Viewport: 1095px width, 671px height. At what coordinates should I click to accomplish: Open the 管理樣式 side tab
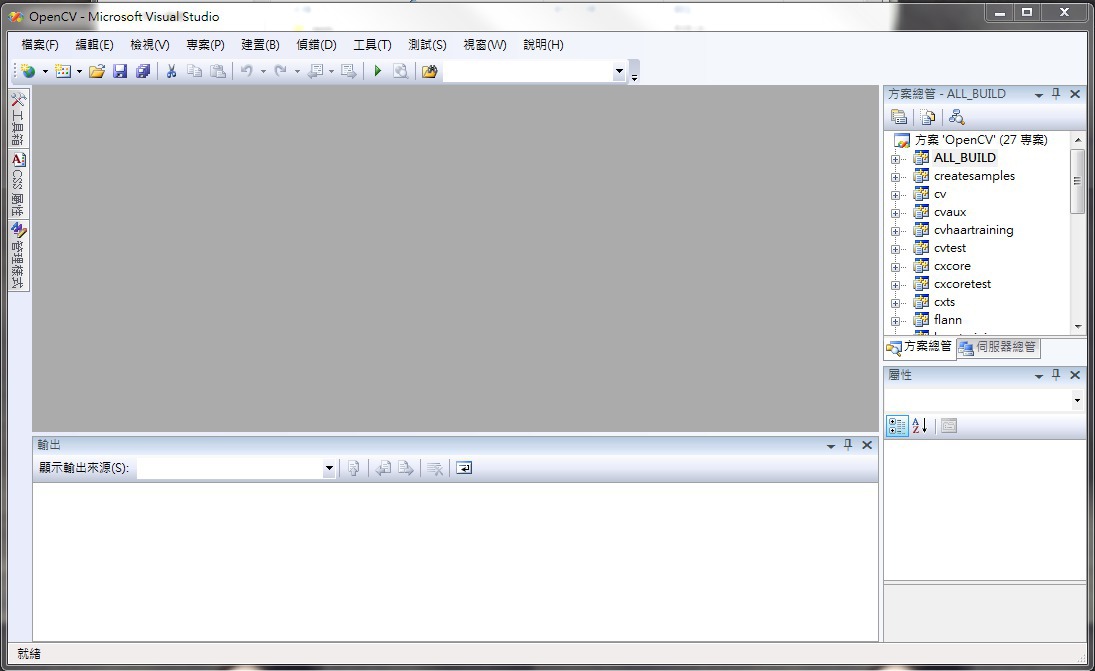coord(18,256)
